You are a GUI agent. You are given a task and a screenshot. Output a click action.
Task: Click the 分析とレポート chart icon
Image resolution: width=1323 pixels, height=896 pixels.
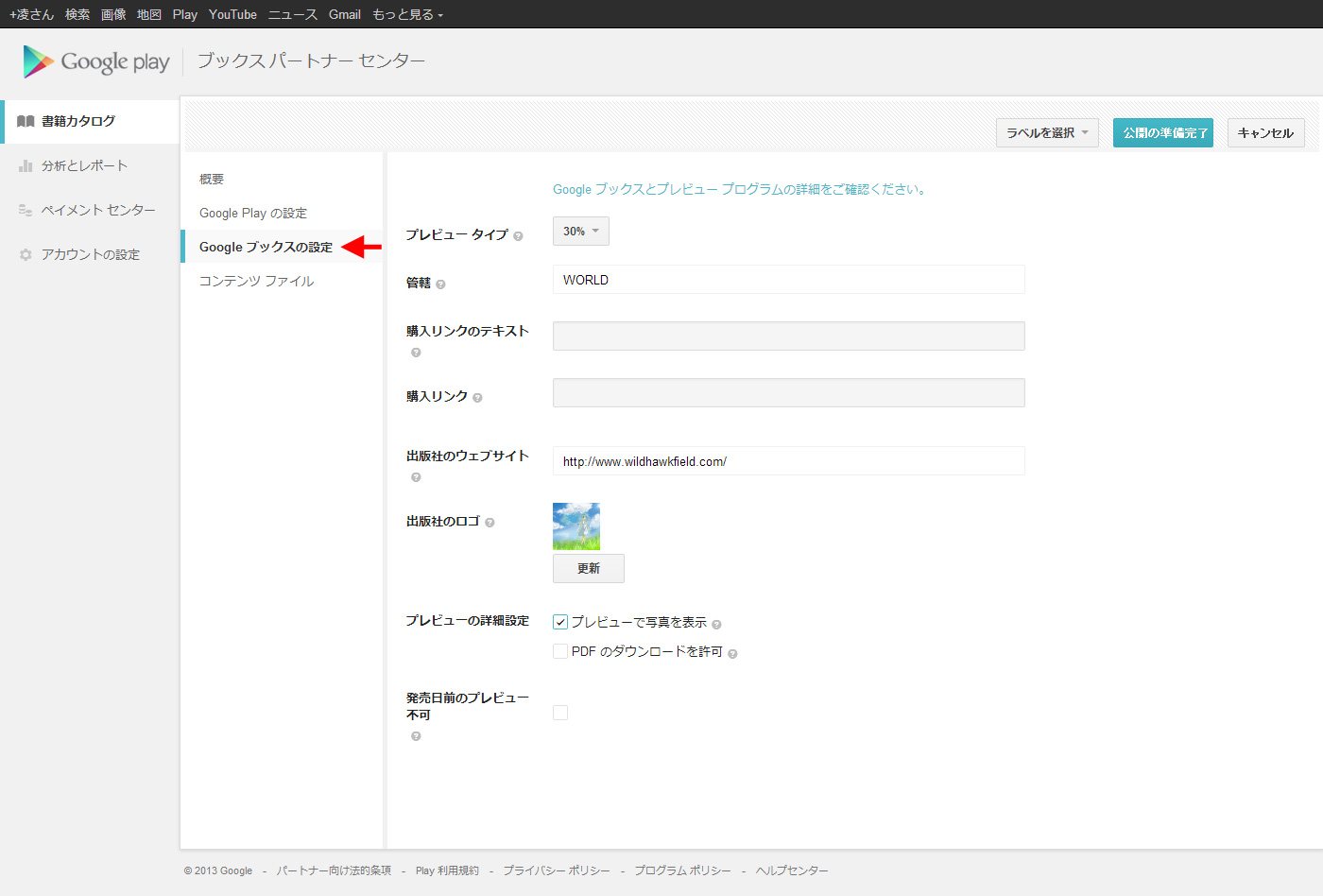coord(26,165)
